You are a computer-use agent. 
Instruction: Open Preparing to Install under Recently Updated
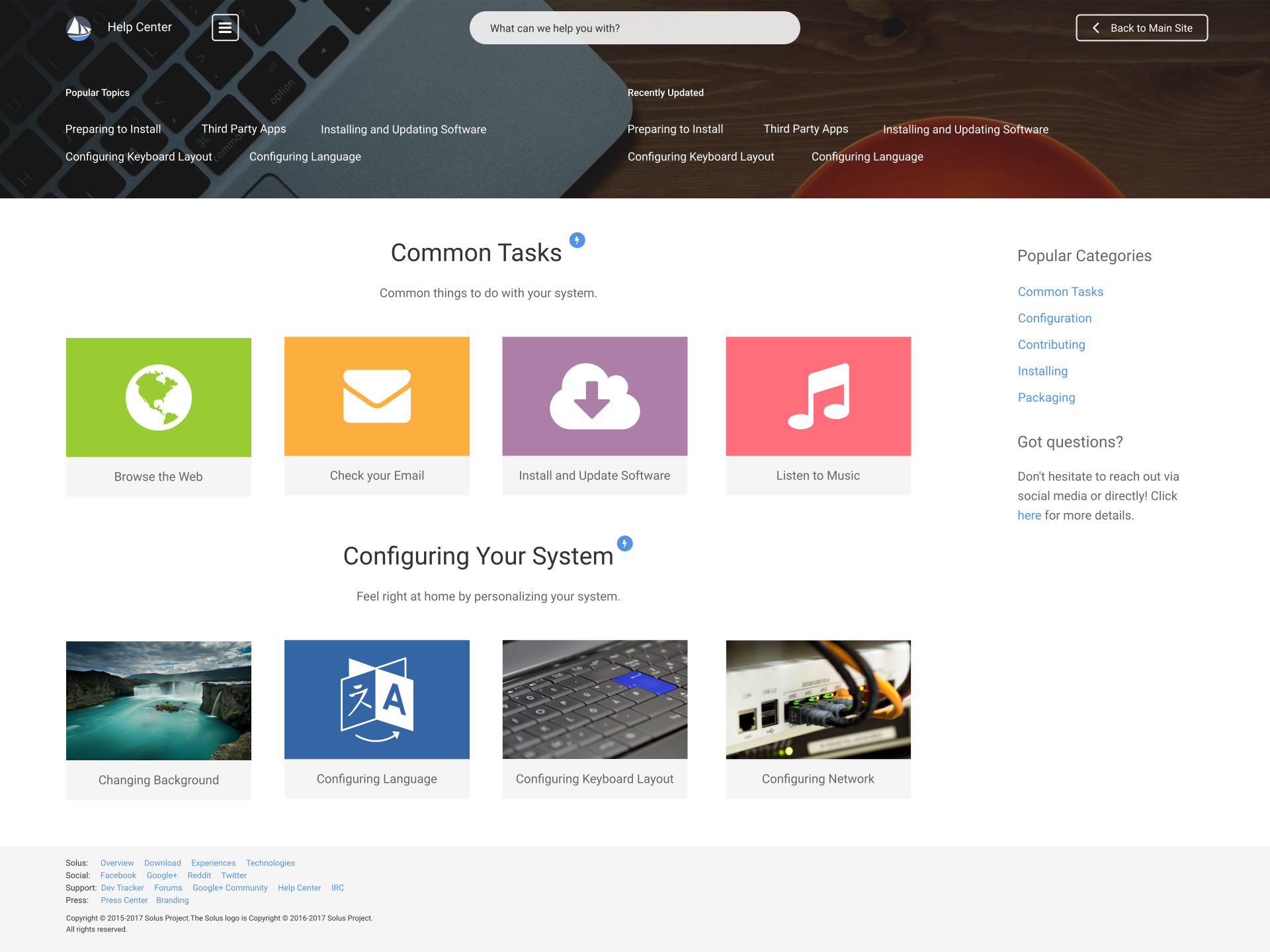675,129
